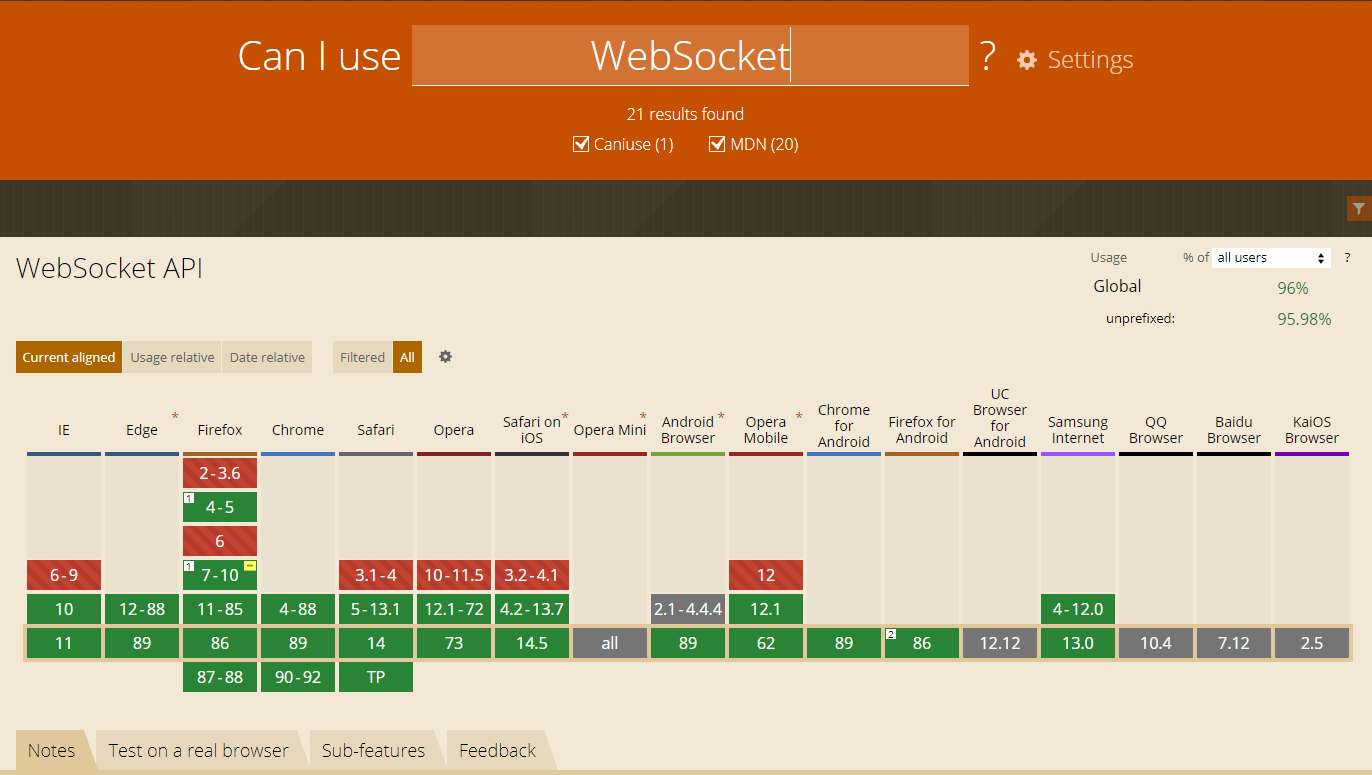Switch to Filtered browser view

(362, 357)
